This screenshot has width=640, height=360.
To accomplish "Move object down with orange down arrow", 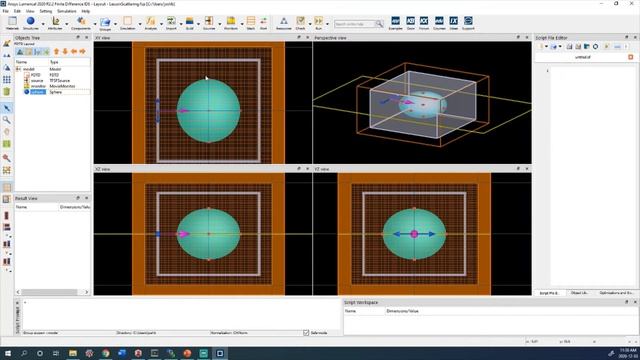I will 65,51.
